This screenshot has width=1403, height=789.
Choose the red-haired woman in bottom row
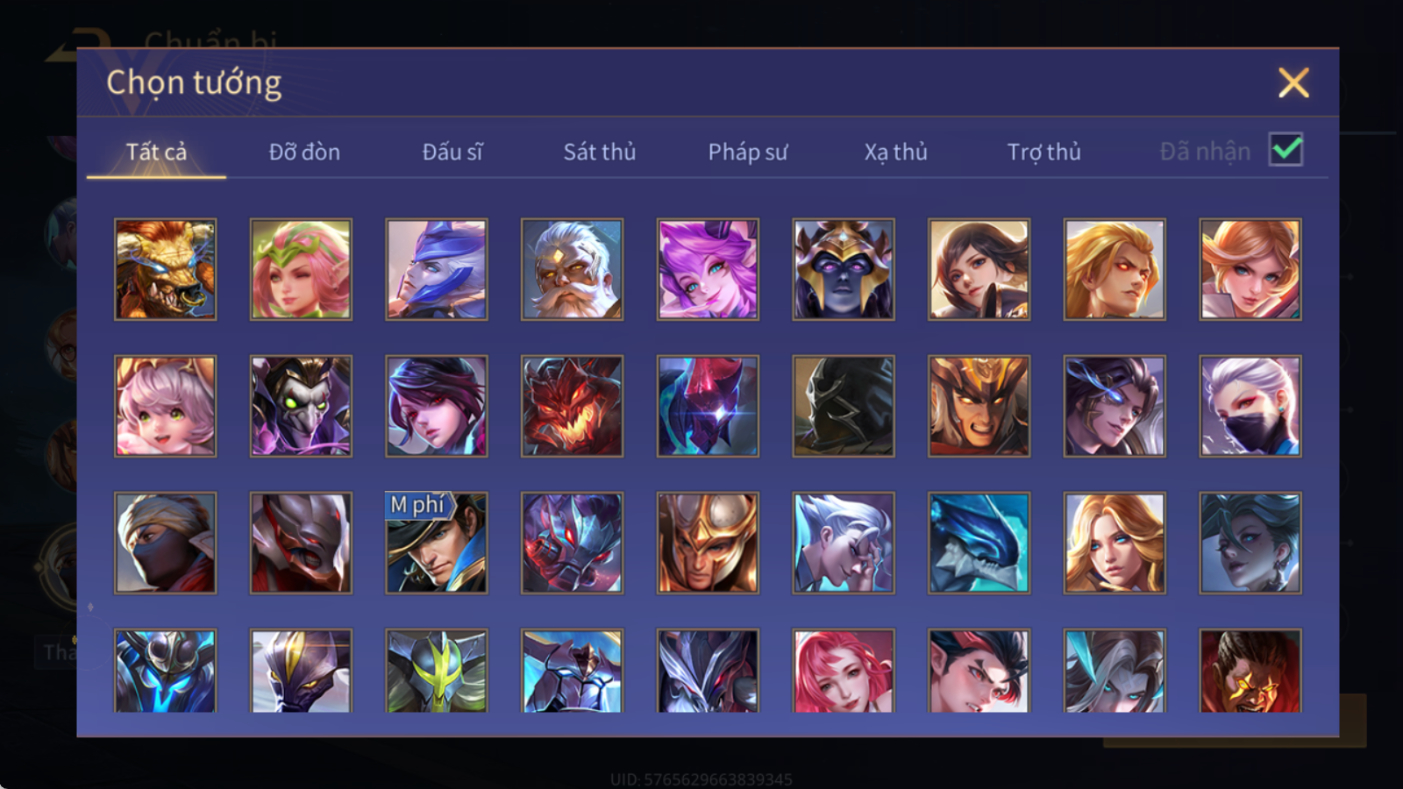[844, 671]
